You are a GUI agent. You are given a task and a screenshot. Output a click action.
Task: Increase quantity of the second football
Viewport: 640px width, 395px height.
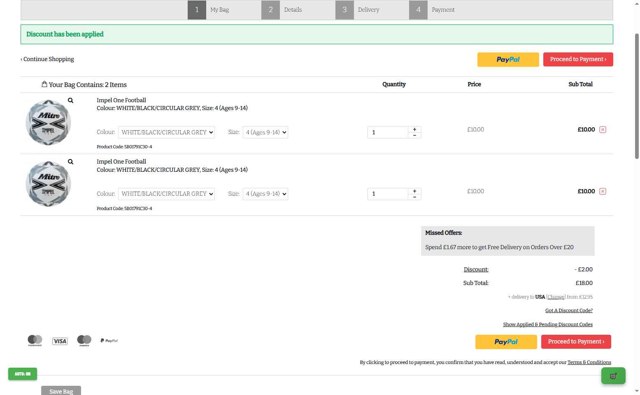pos(415,191)
